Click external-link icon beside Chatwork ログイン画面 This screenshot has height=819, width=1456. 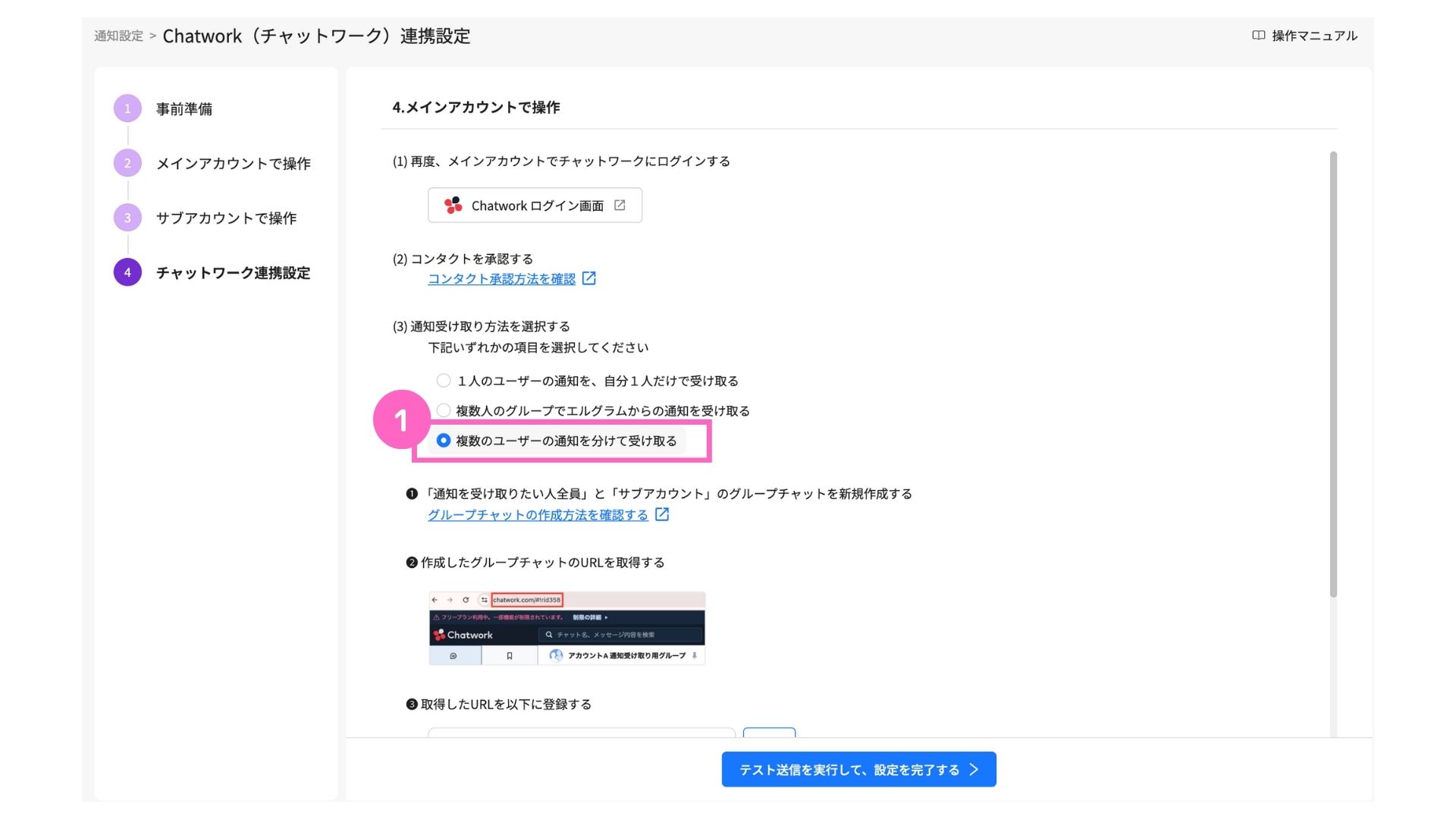620,206
